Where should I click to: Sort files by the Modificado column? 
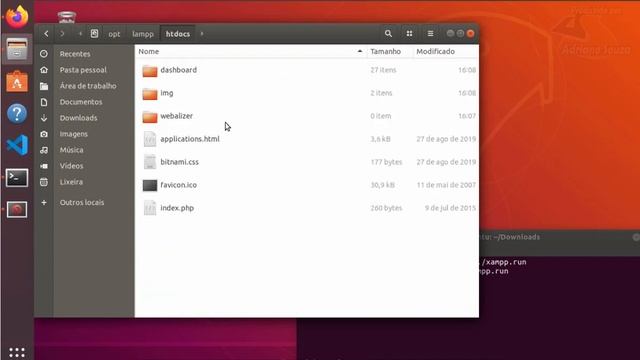[436, 51]
